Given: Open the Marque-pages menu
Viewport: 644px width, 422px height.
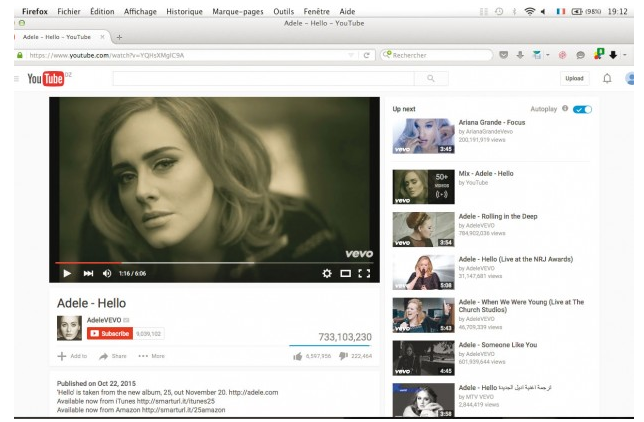Looking at the screenshot, I should [x=238, y=12].
